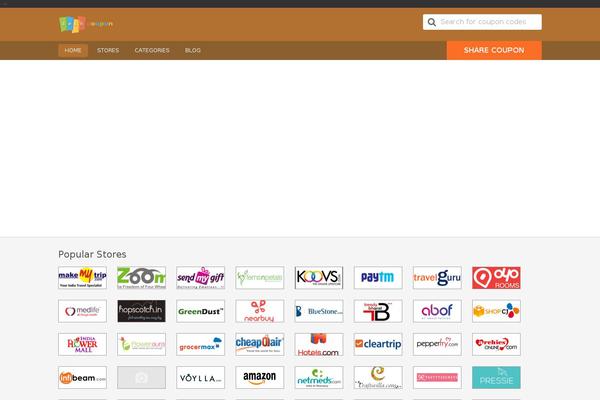Open the Craftsvilla store logo

378,377
